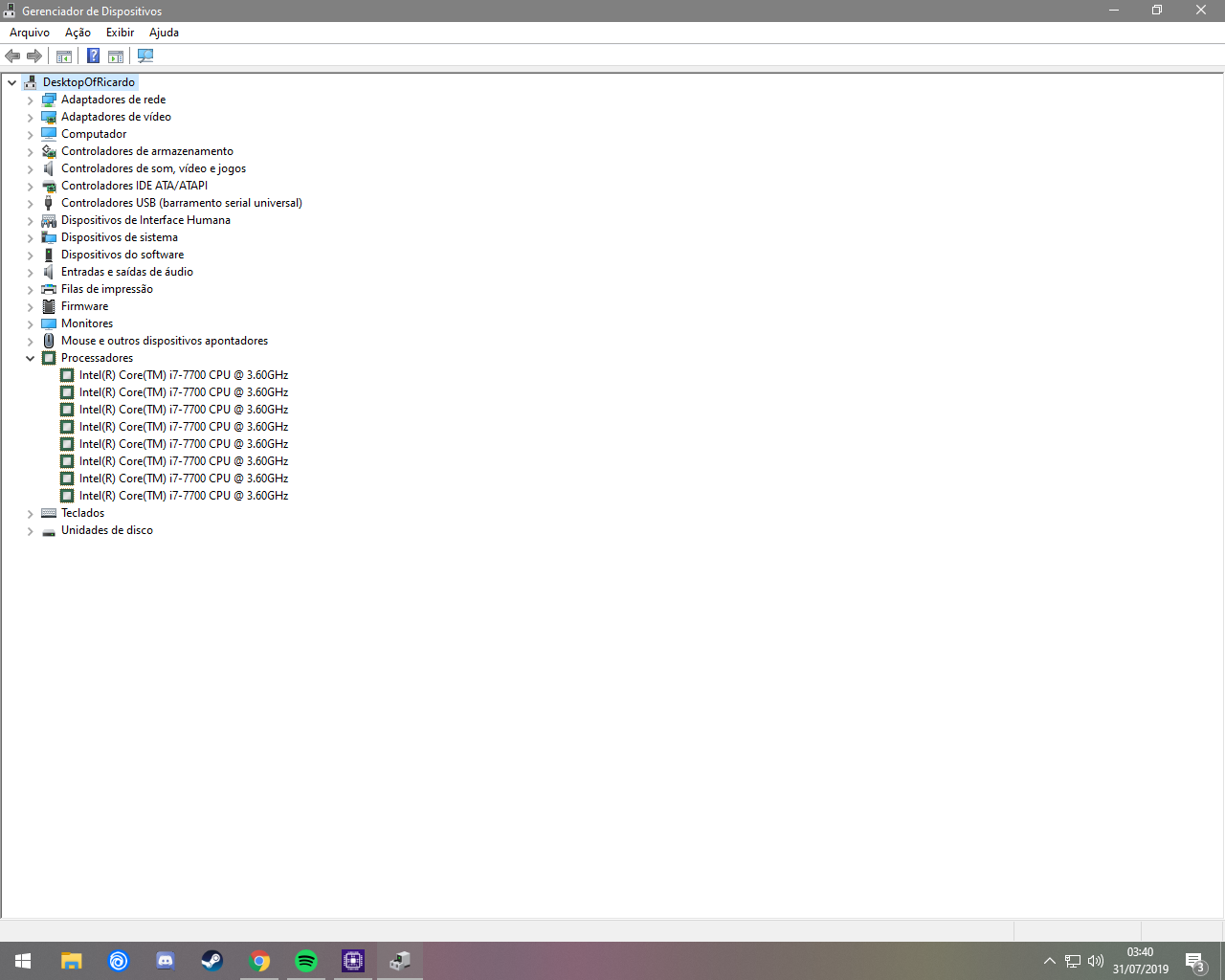Open the Arquivo menu
The image size is (1225, 980).
click(x=30, y=33)
